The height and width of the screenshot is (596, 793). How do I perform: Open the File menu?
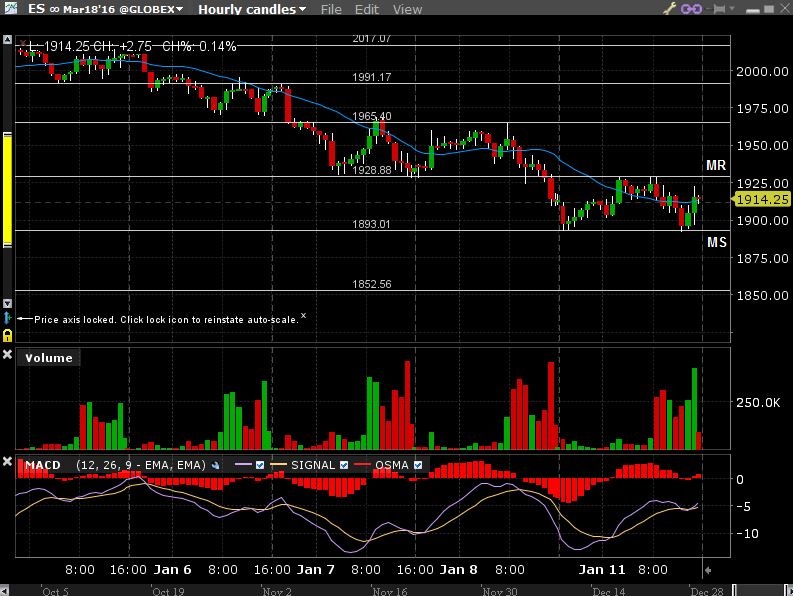pyautogui.click(x=331, y=9)
